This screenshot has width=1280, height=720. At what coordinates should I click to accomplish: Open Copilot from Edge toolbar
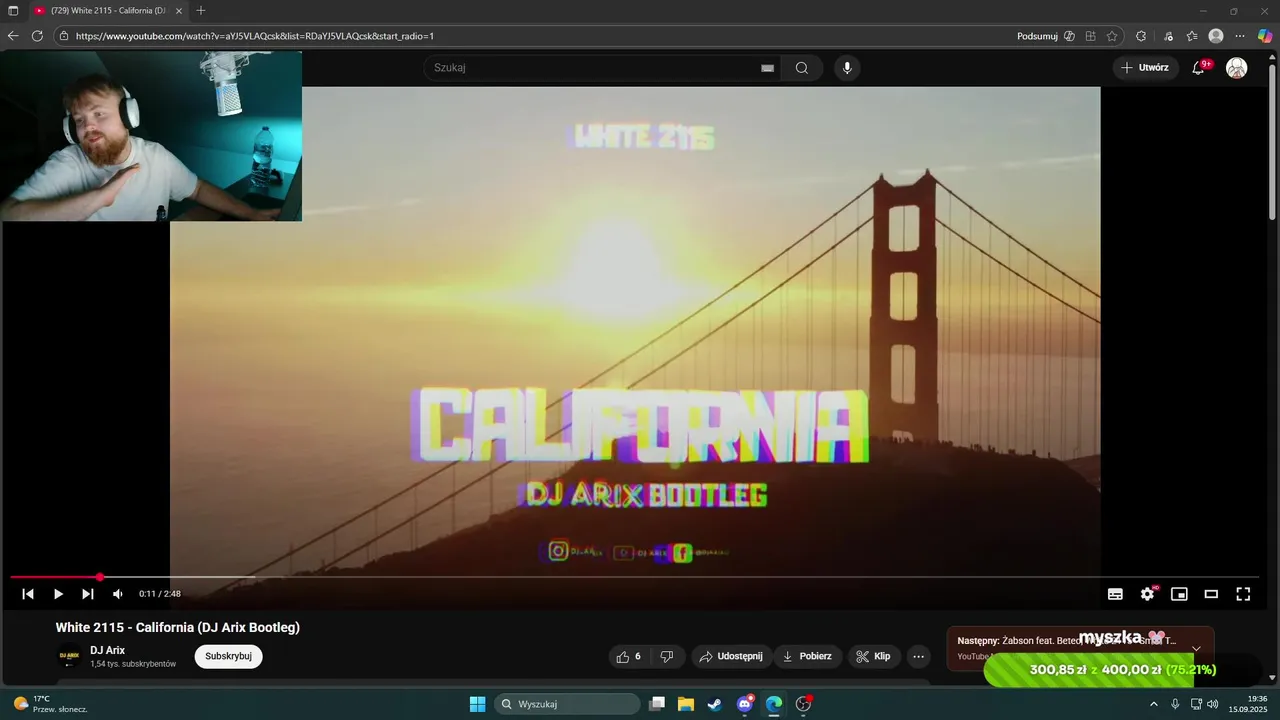(x=1265, y=36)
